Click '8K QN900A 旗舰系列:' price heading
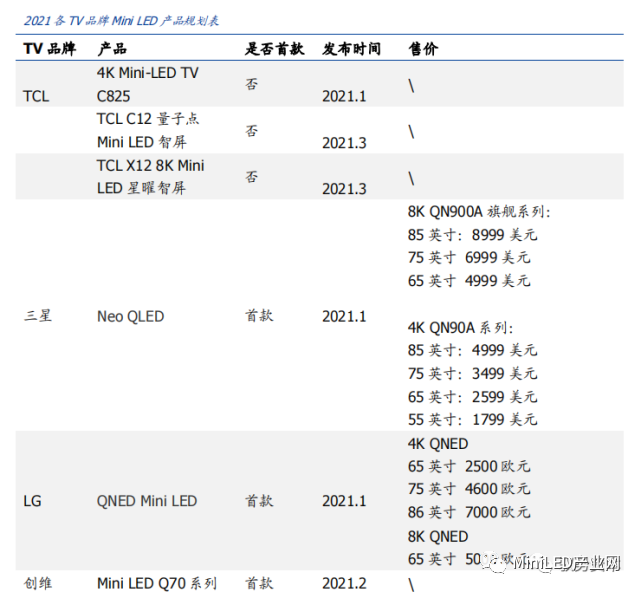641x592 pixels. click(479, 212)
